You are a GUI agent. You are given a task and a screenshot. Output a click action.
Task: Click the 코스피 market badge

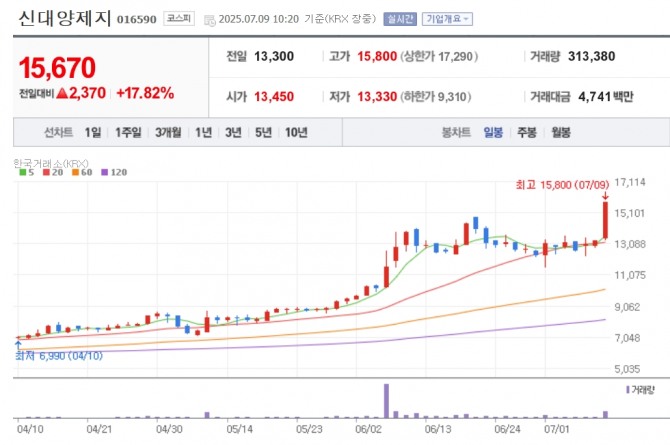click(178, 18)
